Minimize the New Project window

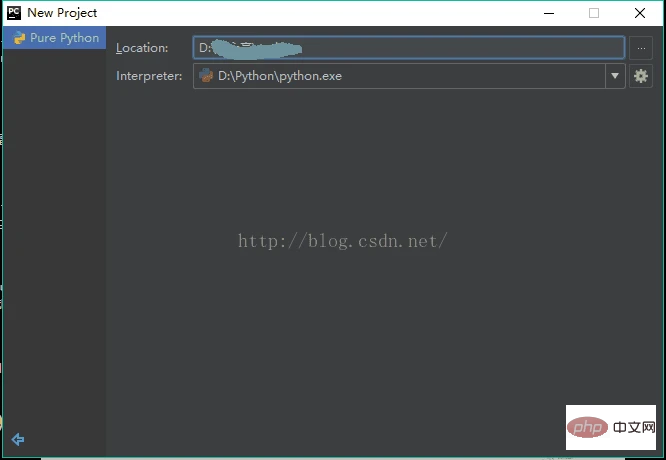(547, 13)
